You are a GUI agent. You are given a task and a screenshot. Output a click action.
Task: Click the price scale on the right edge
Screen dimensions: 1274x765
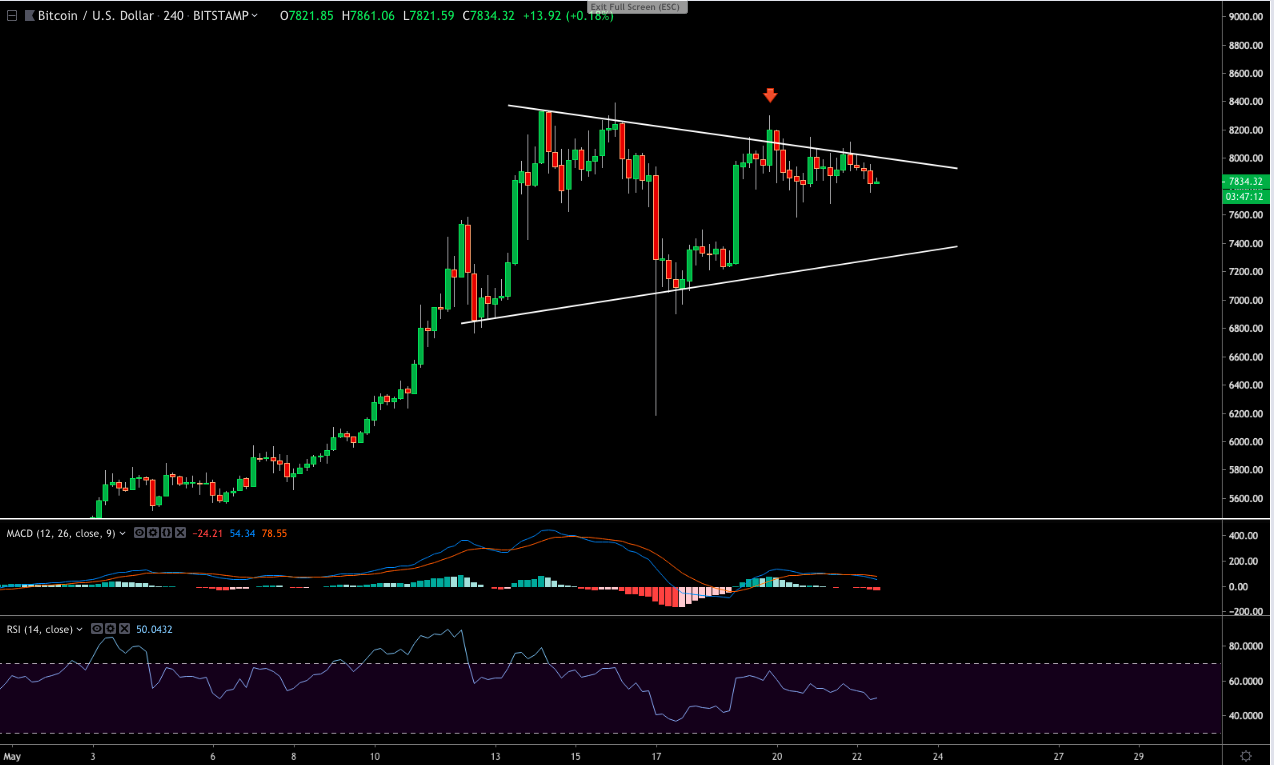pos(1245,300)
